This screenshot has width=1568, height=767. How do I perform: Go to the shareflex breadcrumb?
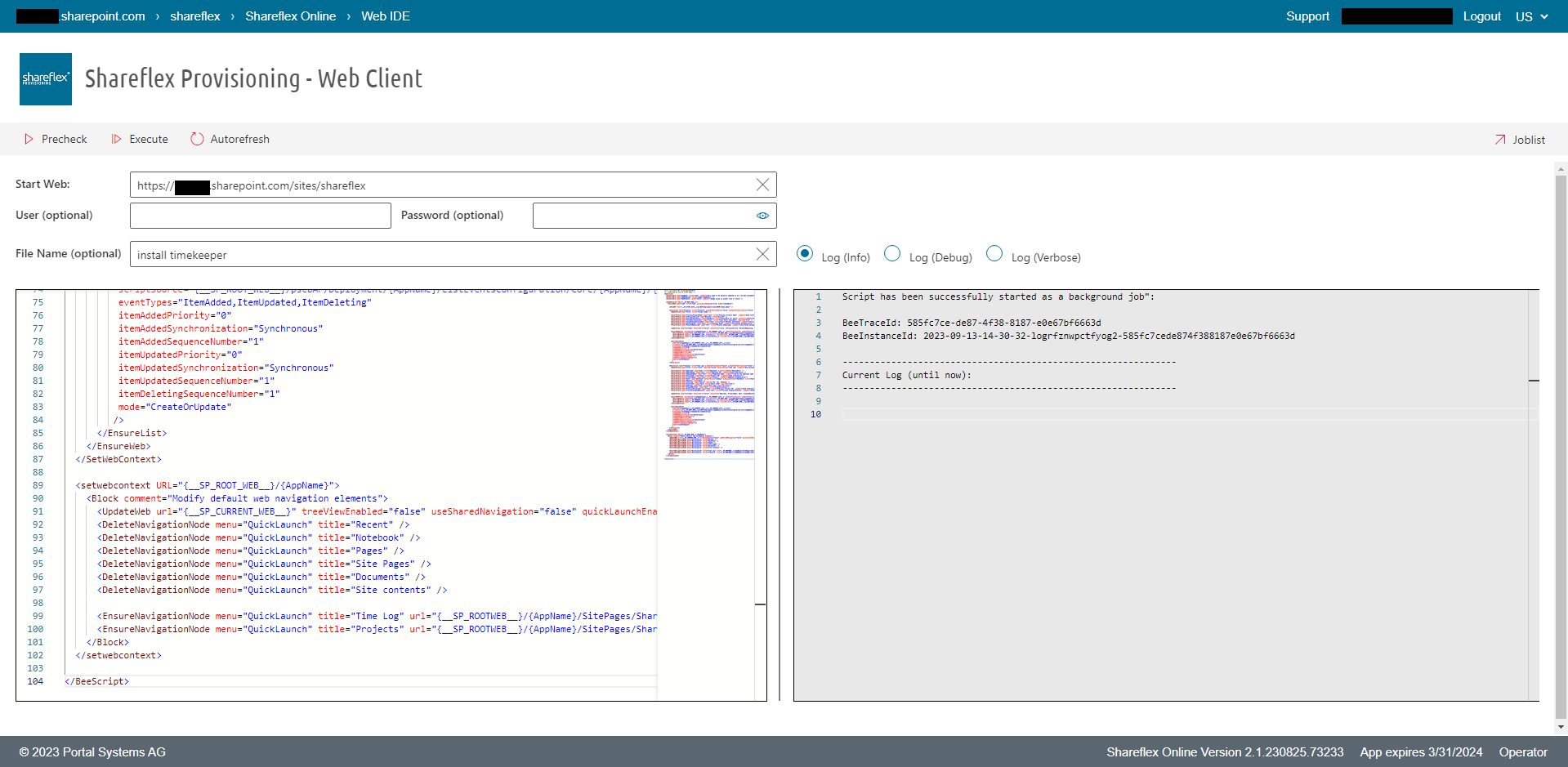tap(195, 16)
